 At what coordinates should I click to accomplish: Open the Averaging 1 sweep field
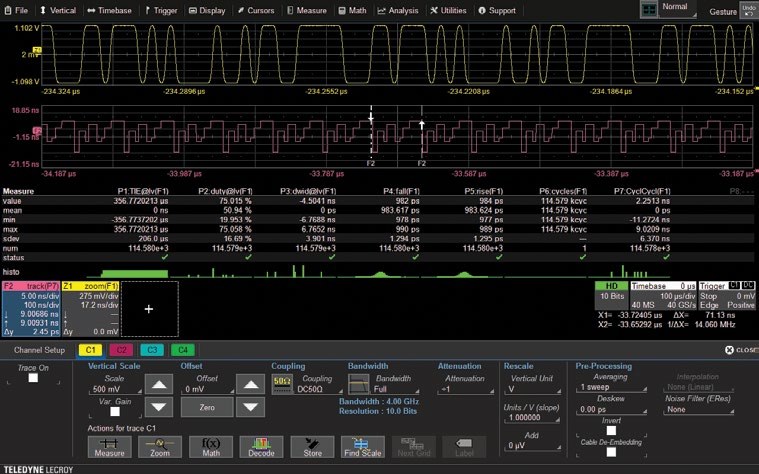pyautogui.click(x=612, y=387)
